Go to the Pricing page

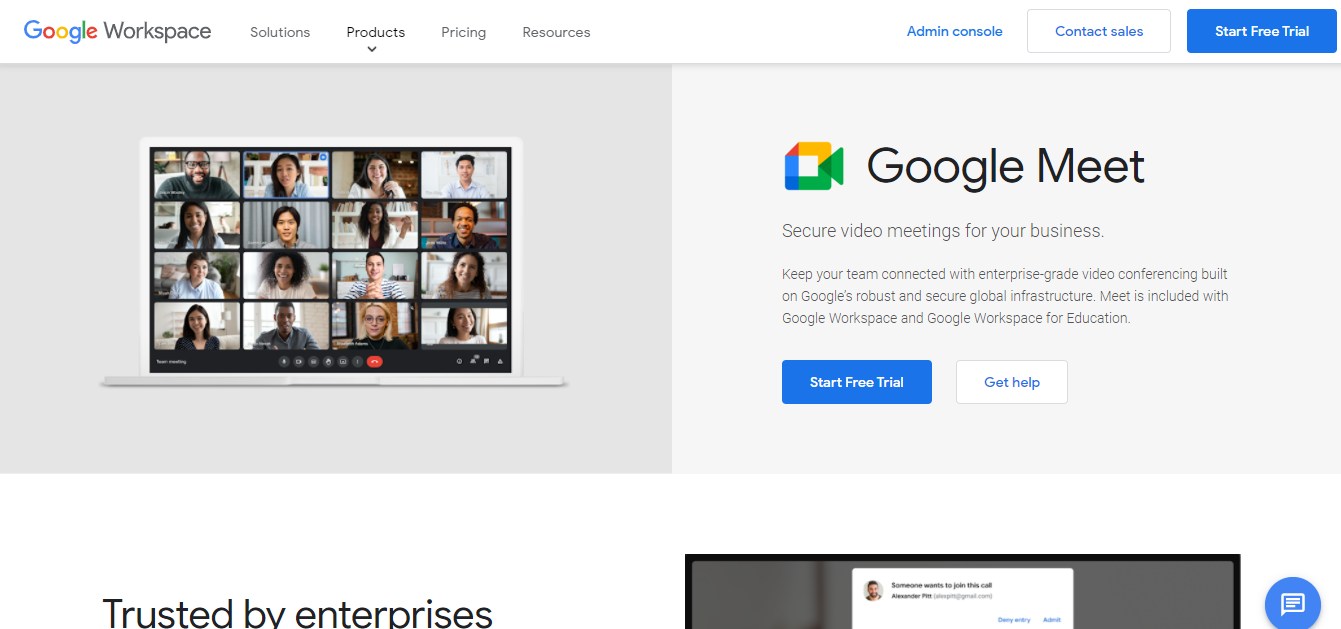tap(464, 32)
